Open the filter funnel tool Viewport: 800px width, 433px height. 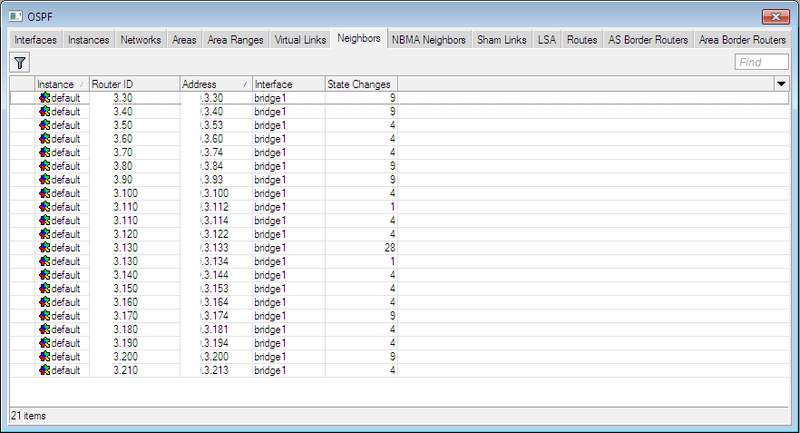click(x=20, y=63)
